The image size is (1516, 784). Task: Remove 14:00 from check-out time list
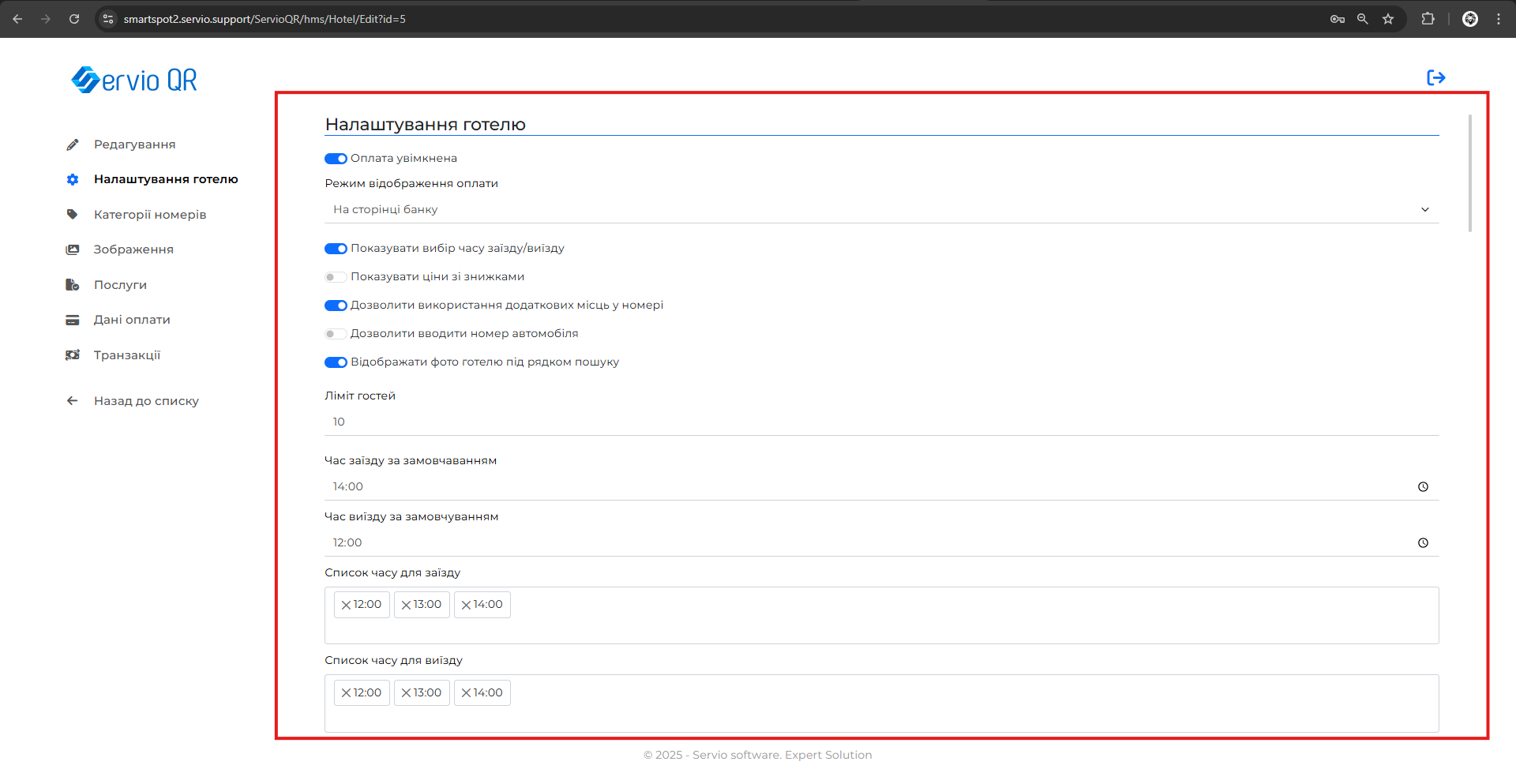[466, 693]
